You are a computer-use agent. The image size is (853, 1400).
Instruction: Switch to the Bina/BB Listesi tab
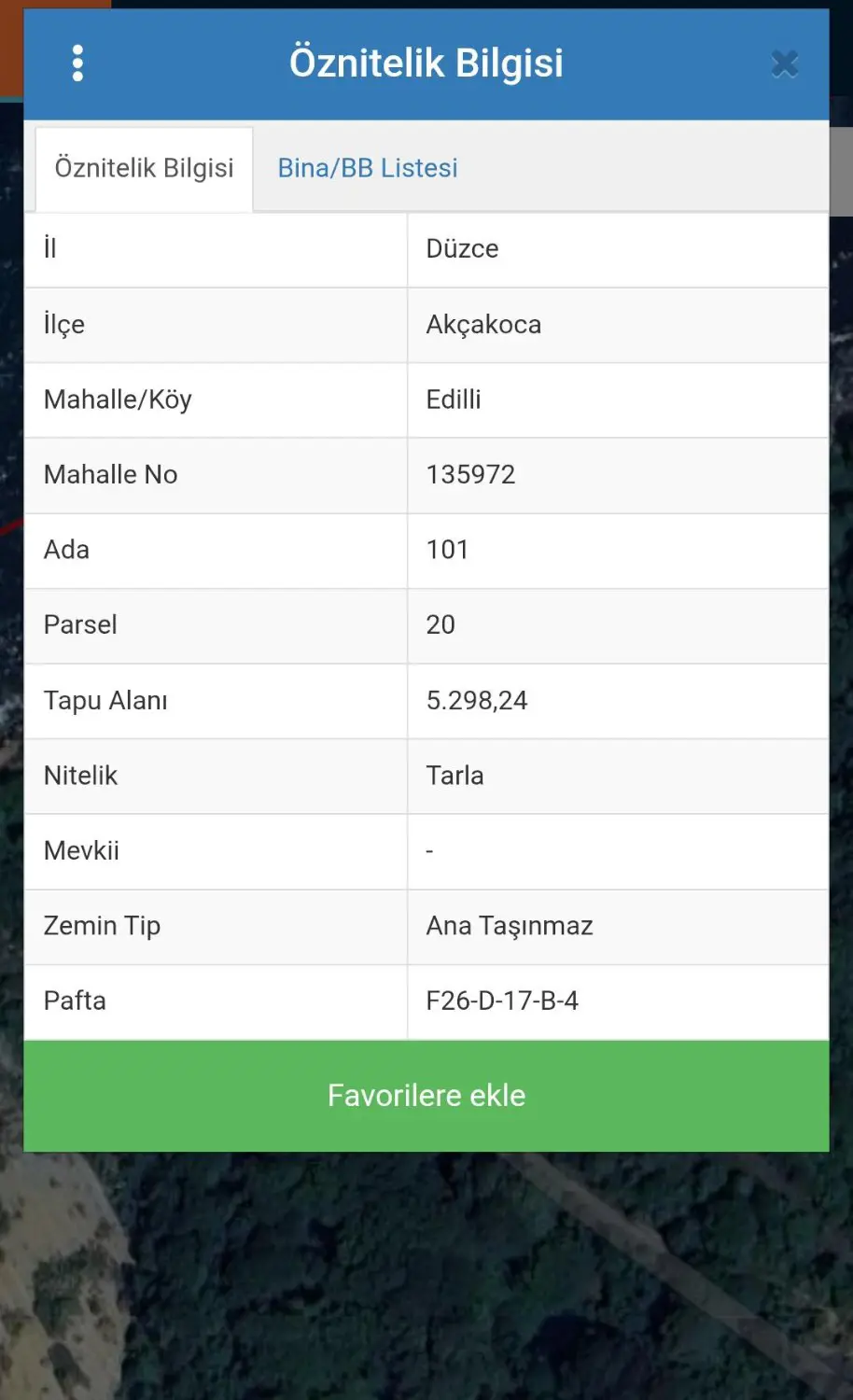pyautogui.click(x=368, y=168)
